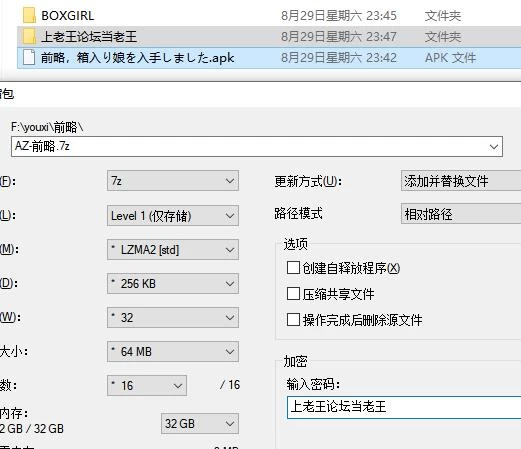Click the 输入密码: label

click(x=313, y=384)
